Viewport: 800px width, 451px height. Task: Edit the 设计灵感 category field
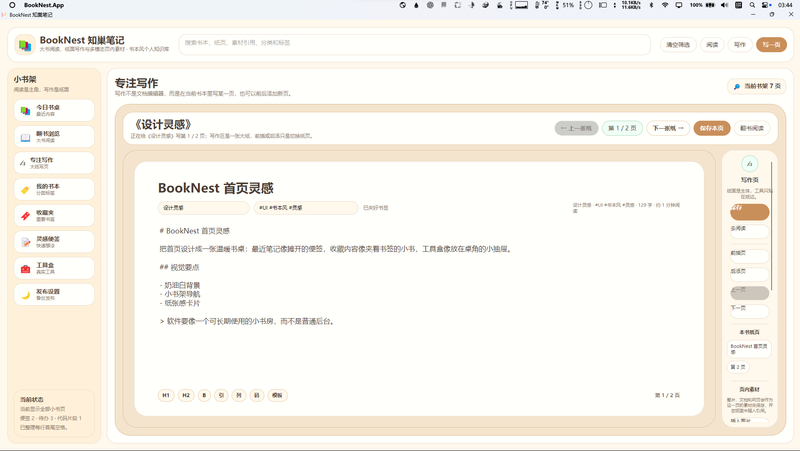pos(204,208)
